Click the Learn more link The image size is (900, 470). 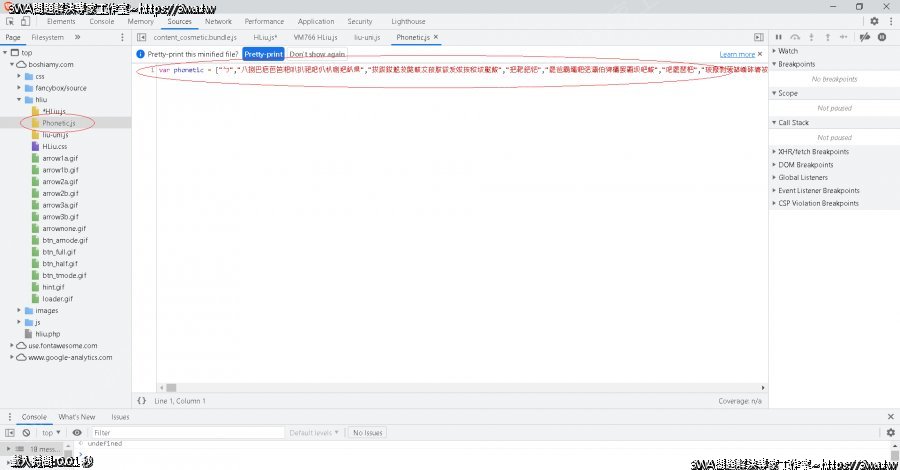[x=737, y=54]
